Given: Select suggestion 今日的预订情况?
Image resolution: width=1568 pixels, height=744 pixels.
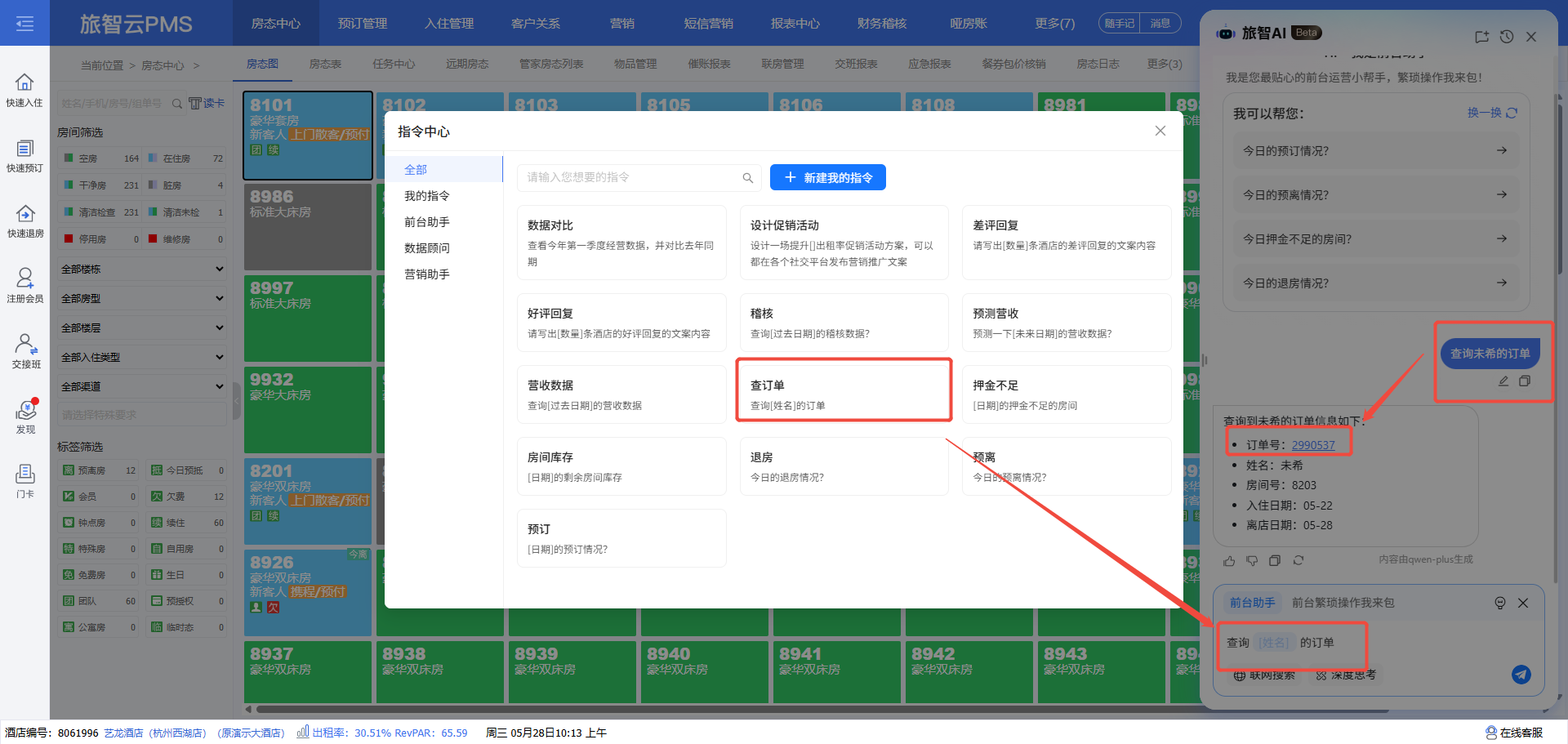Looking at the screenshot, I should (x=1376, y=150).
